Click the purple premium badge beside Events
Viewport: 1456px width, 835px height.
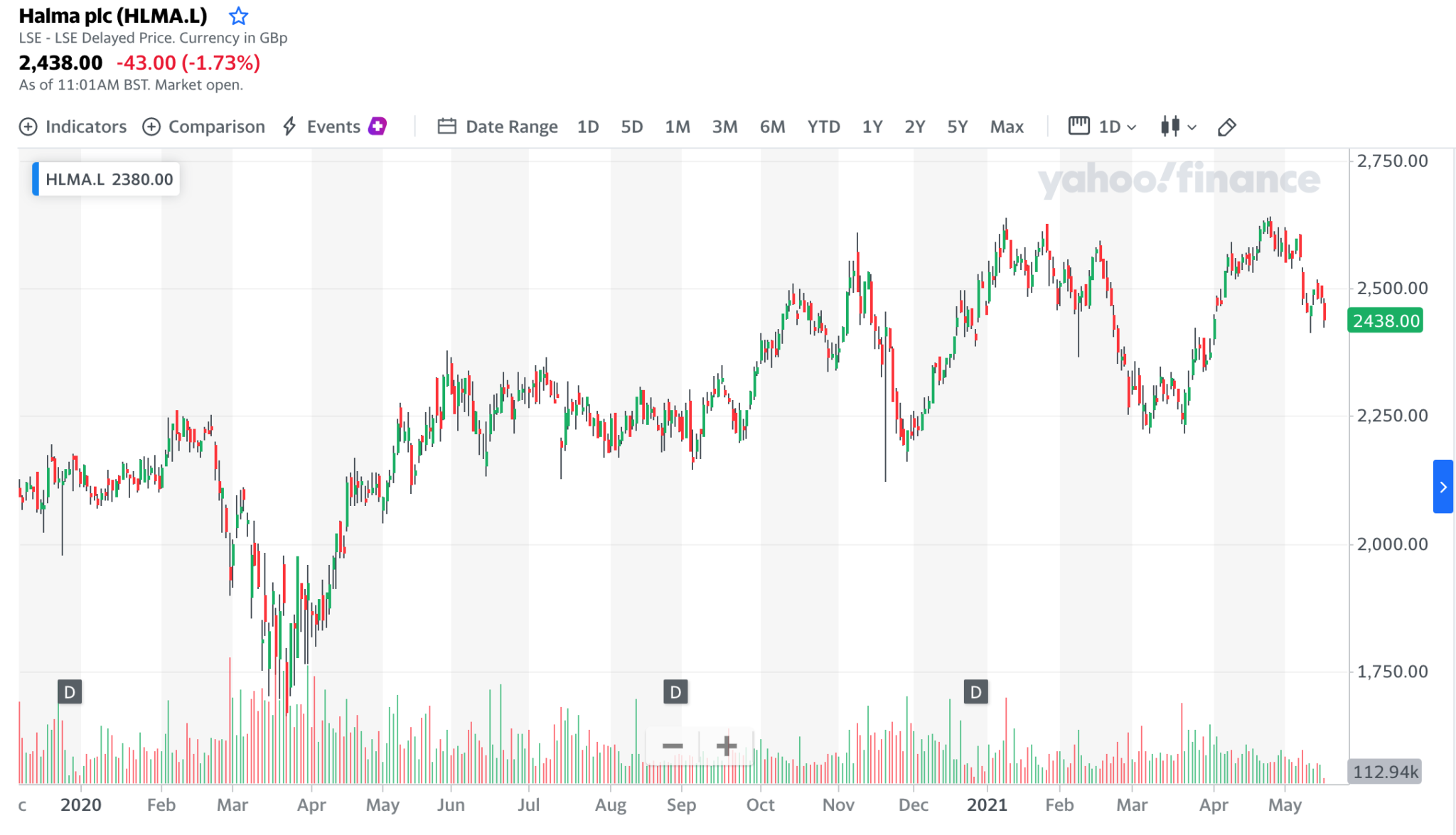click(377, 126)
